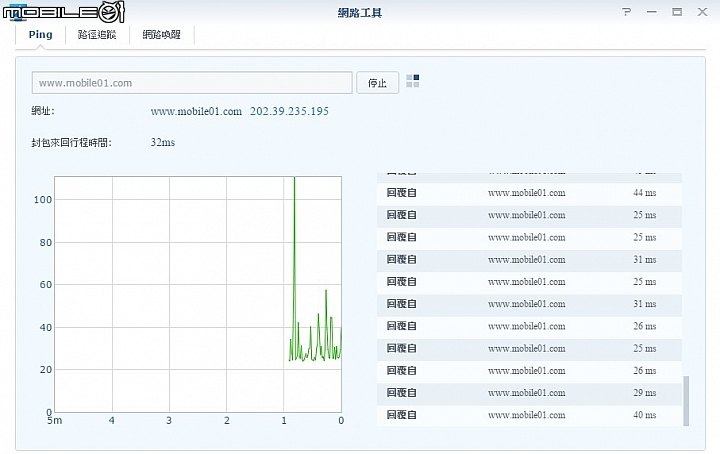Image resolution: width=720 pixels, height=454 pixels.
Task: Maximize the 網路工具 window
Action: coord(677,12)
